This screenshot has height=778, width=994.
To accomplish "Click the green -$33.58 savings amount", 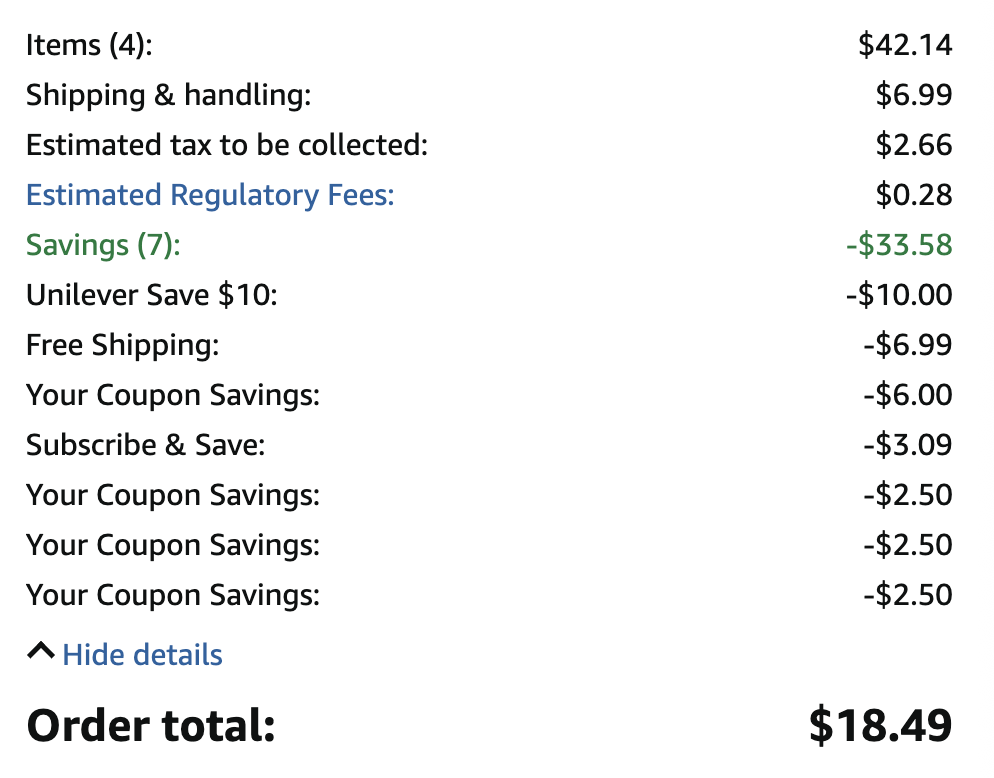I will pos(899,245).
